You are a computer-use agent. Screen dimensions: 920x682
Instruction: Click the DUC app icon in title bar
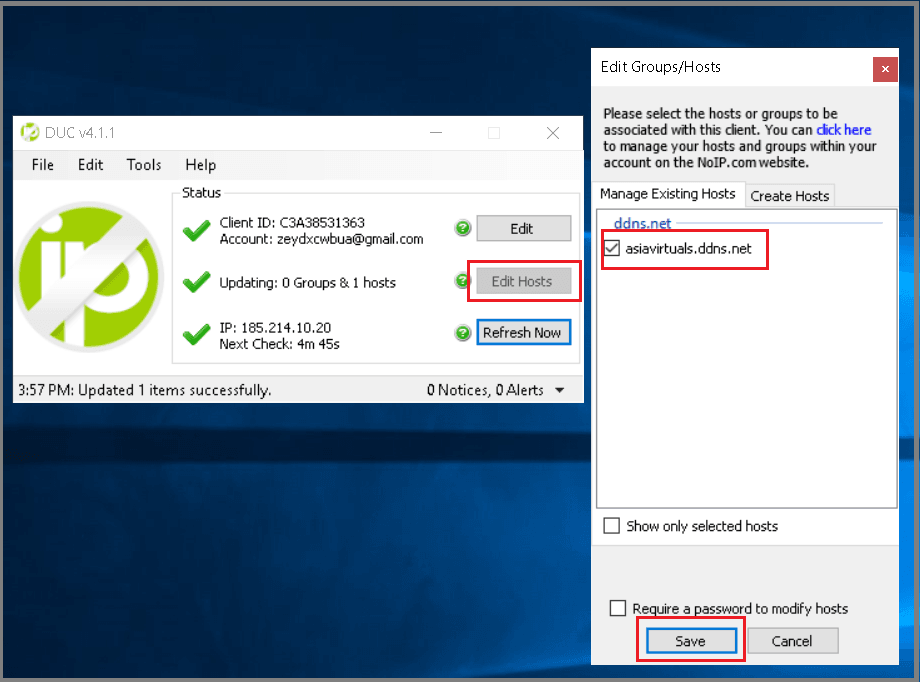click(x=29, y=133)
